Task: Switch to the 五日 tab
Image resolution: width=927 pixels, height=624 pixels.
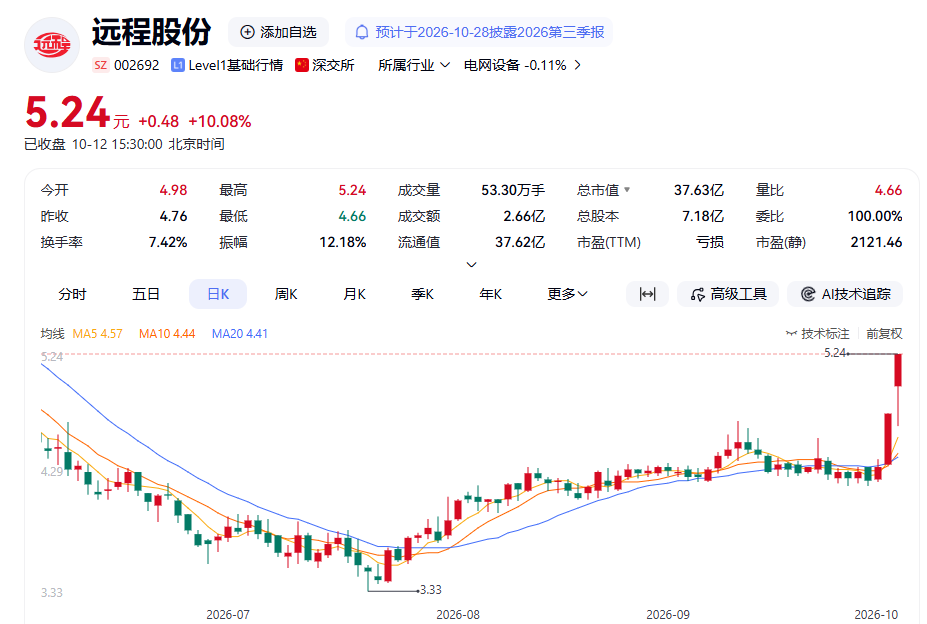Action: point(145,294)
